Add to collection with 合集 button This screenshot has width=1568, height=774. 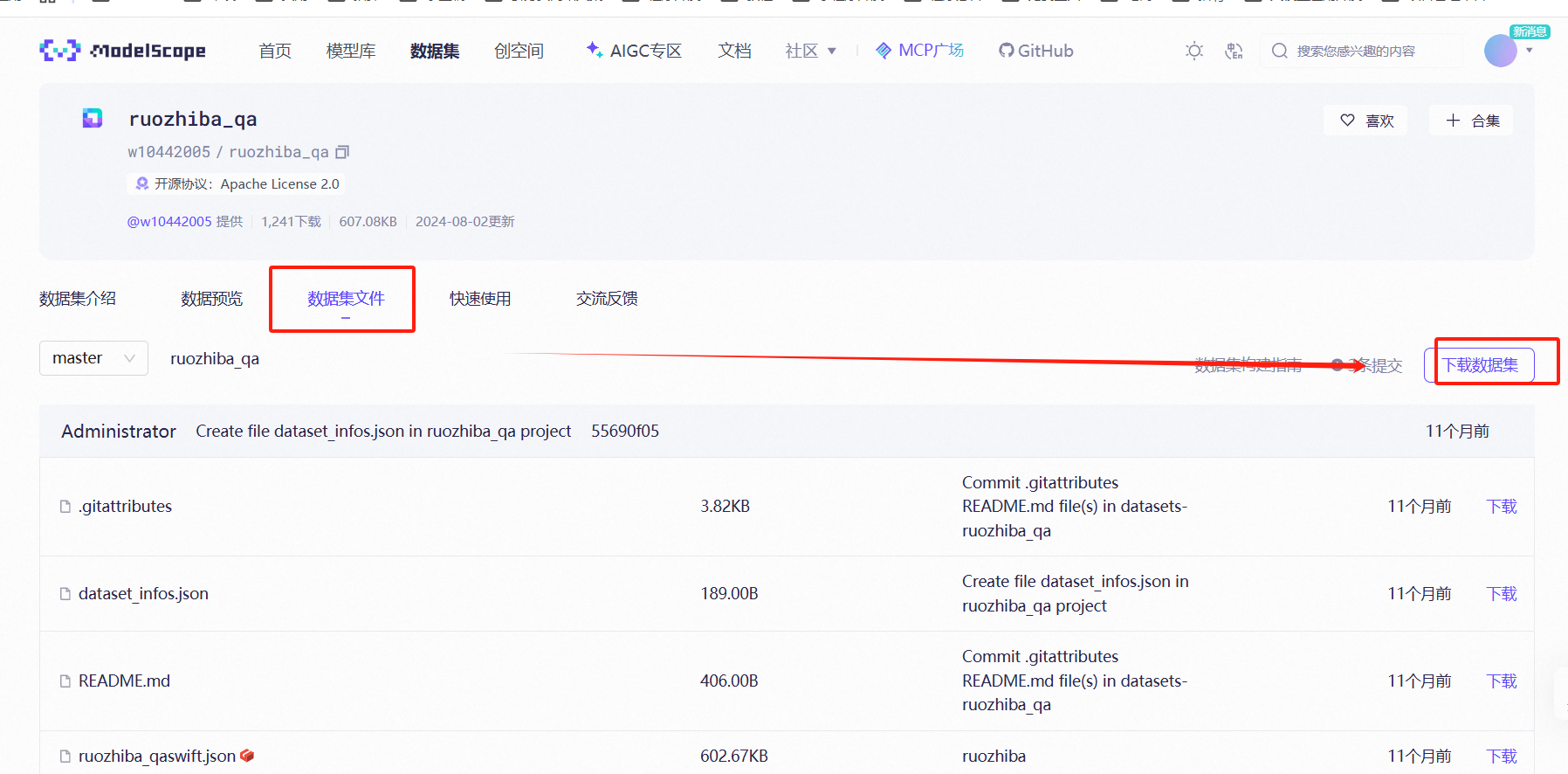(1471, 121)
